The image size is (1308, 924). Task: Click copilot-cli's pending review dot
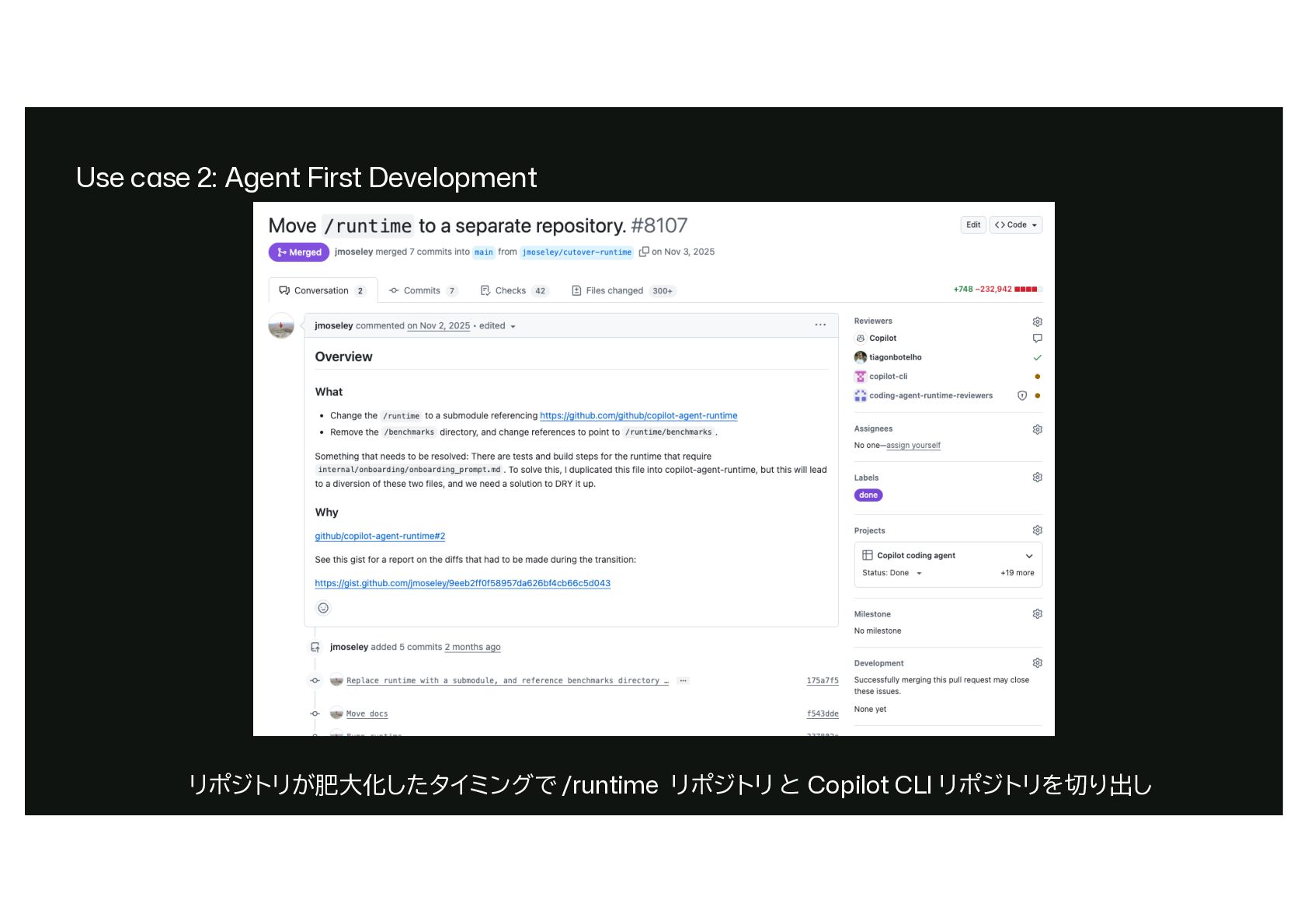point(1038,377)
